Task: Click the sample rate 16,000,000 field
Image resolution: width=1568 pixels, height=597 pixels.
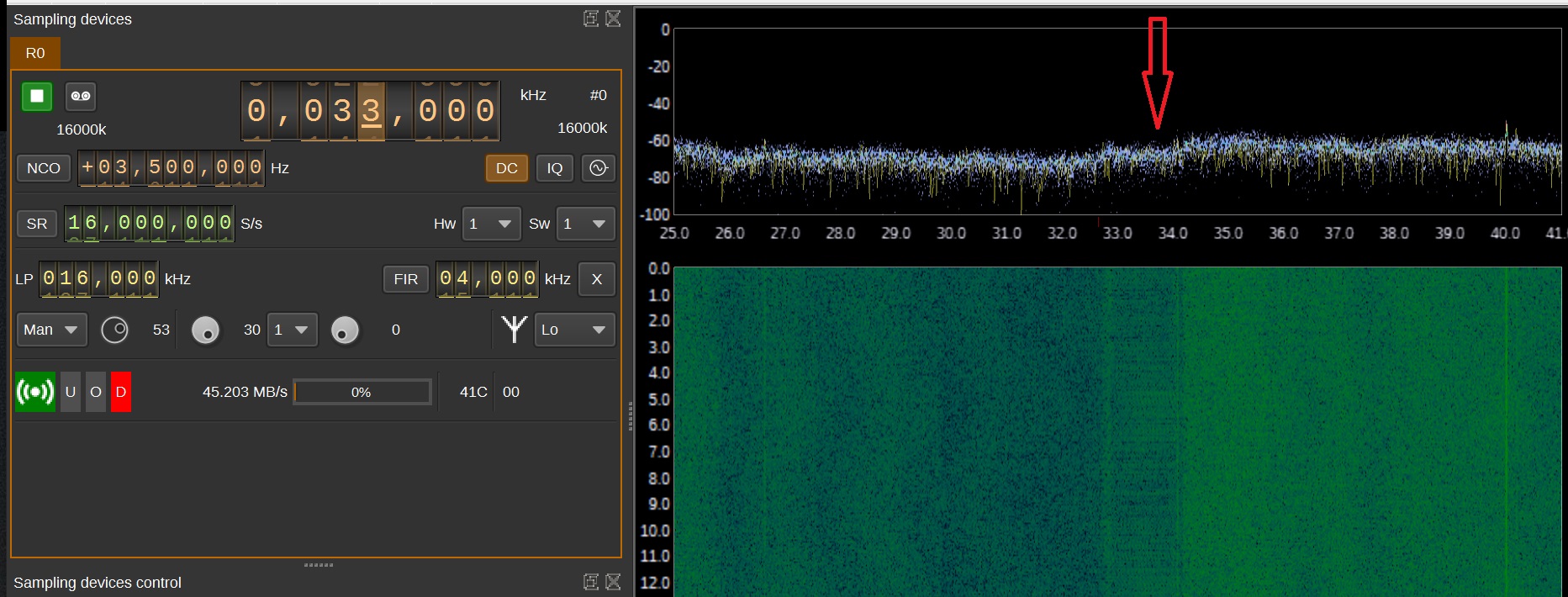Action: point(149,223)
